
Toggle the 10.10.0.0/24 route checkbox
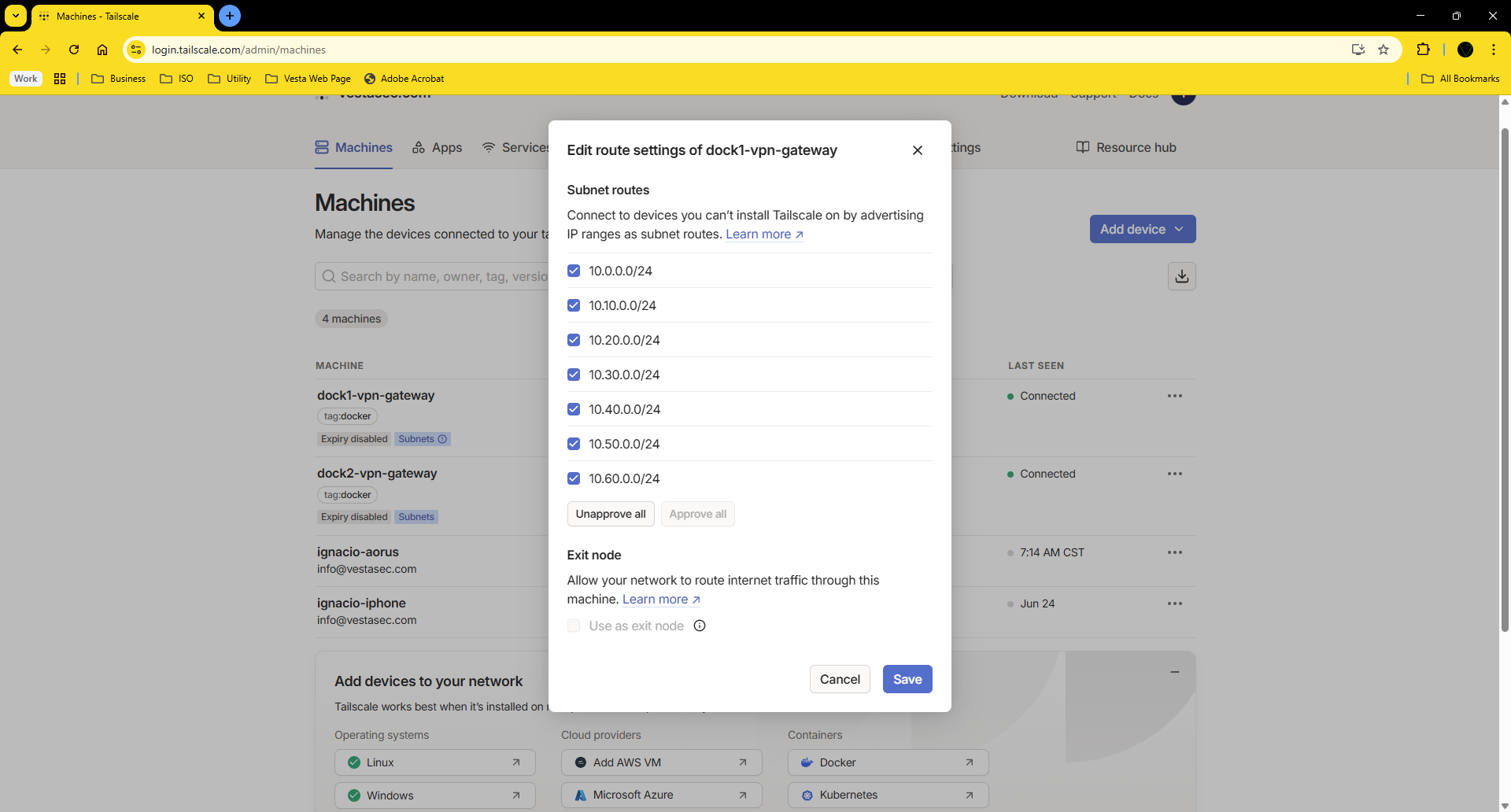coord(574,305)
